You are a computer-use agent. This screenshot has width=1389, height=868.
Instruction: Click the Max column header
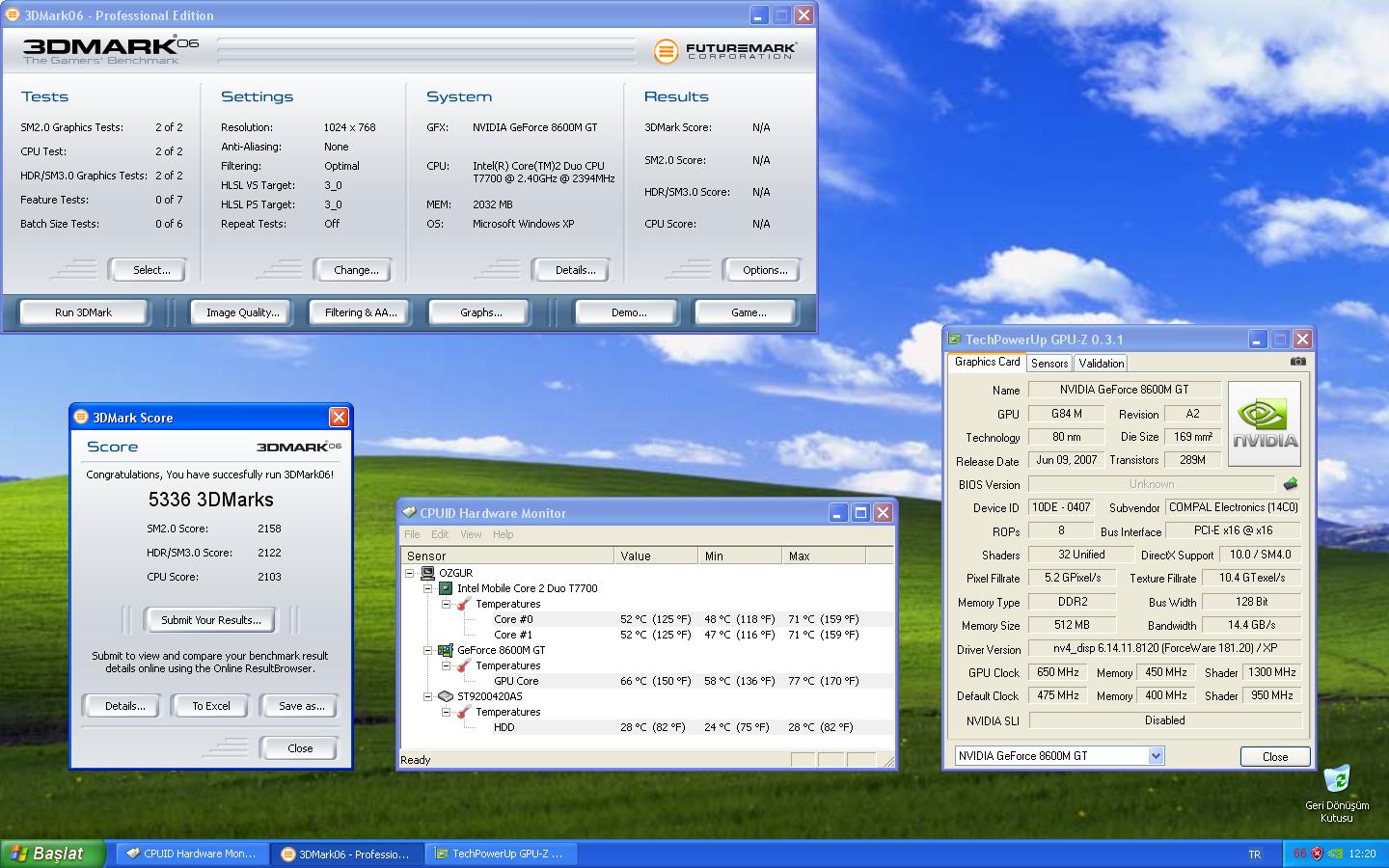point(824,556)
